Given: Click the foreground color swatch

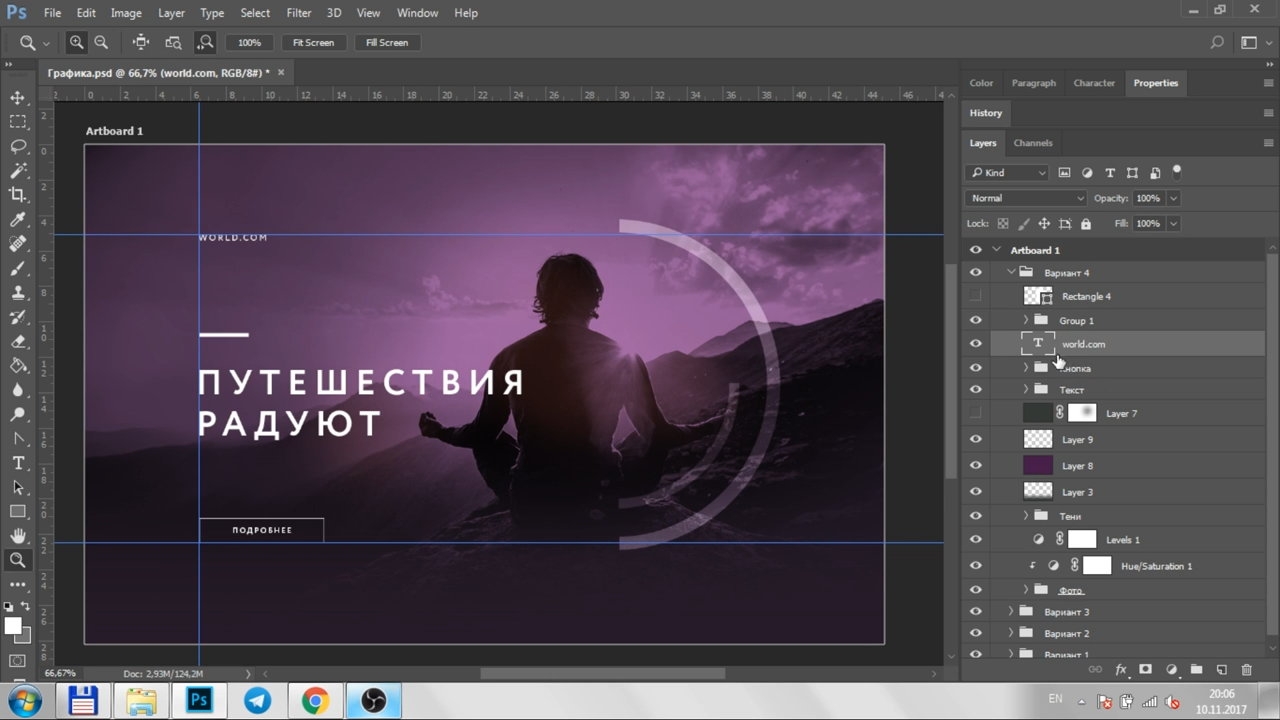Looking at the screenshot, I should tap(13, 626).
